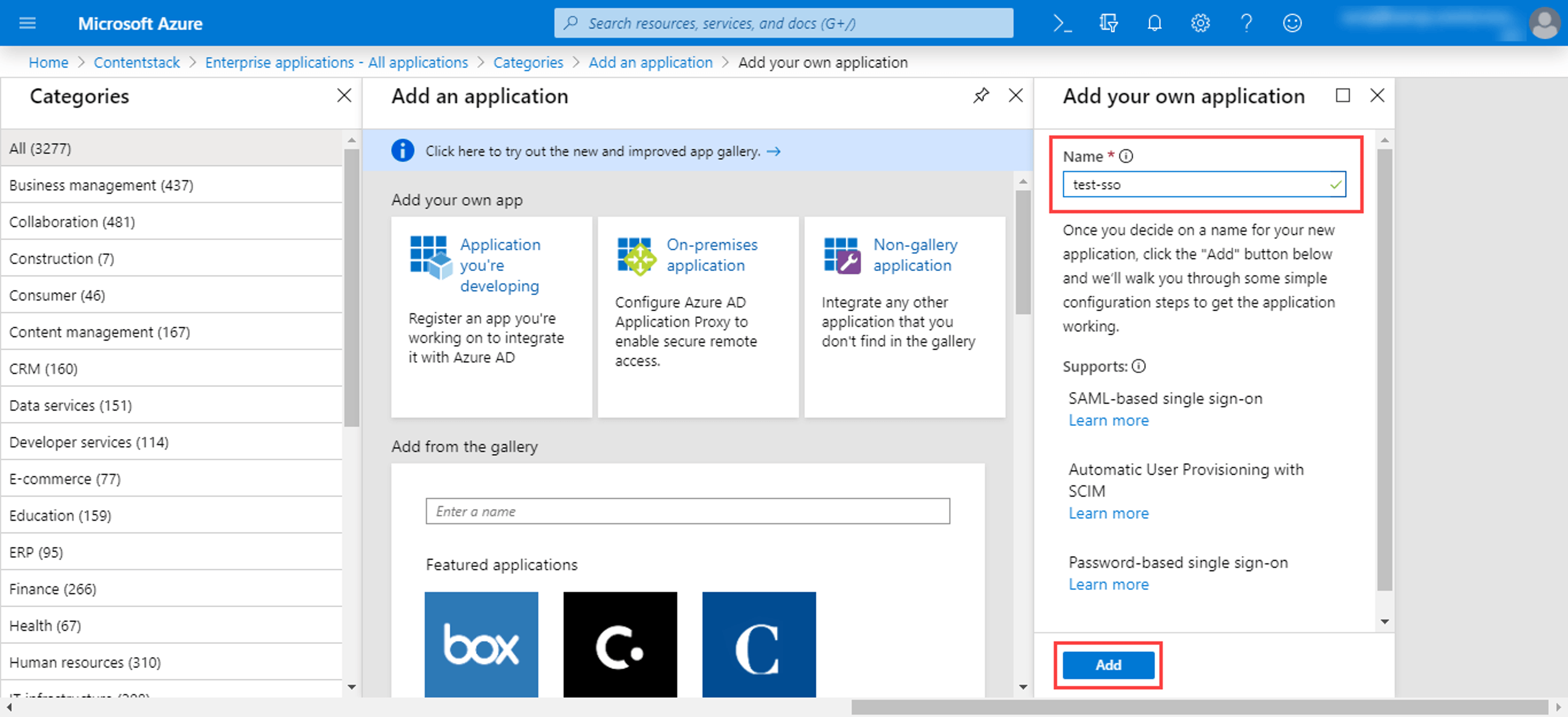Select the ERP (95) category
The image size is (1568, 717).
pyautogui.click(x=171, y=552)
